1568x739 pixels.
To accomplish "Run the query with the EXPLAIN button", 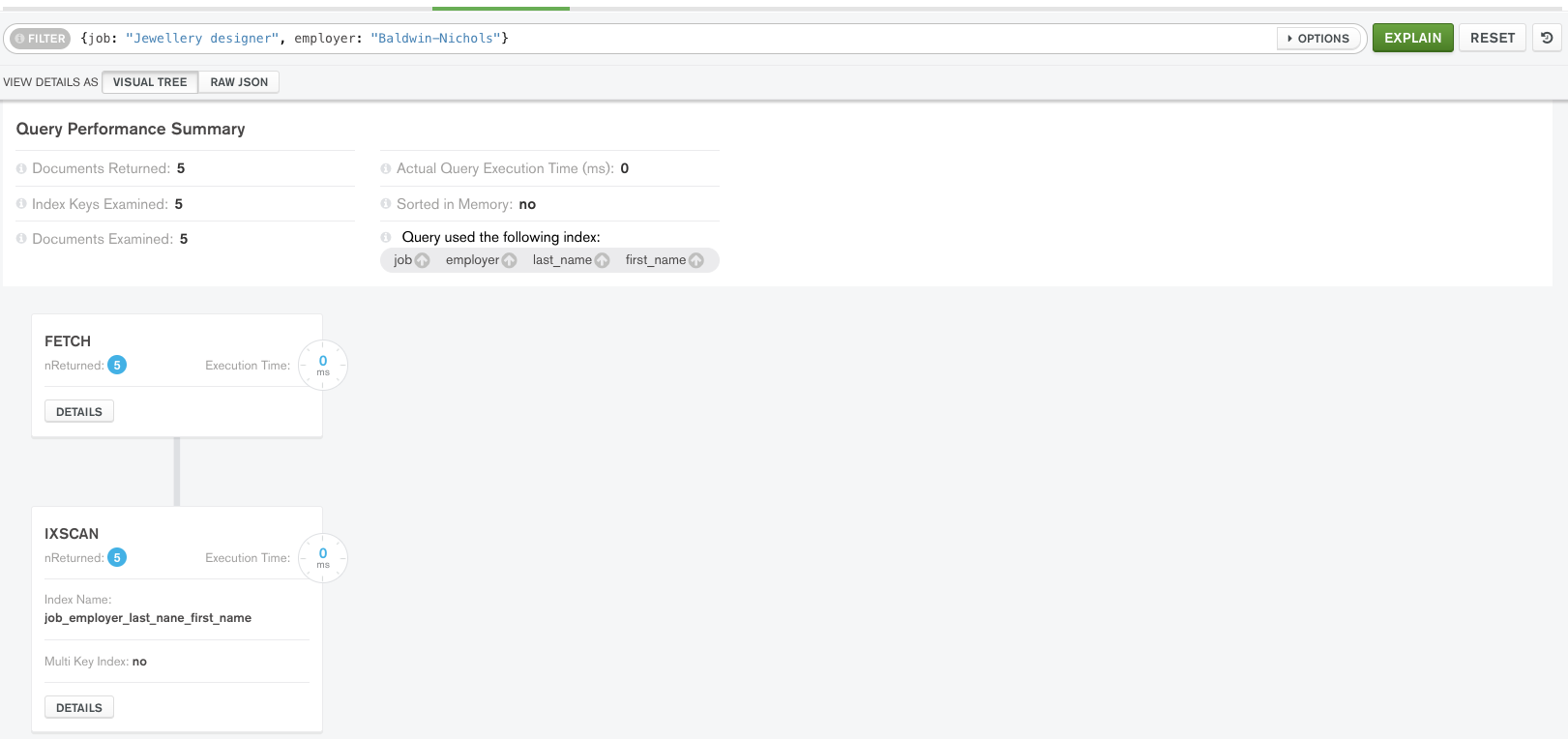I will tap(1412, 38).
